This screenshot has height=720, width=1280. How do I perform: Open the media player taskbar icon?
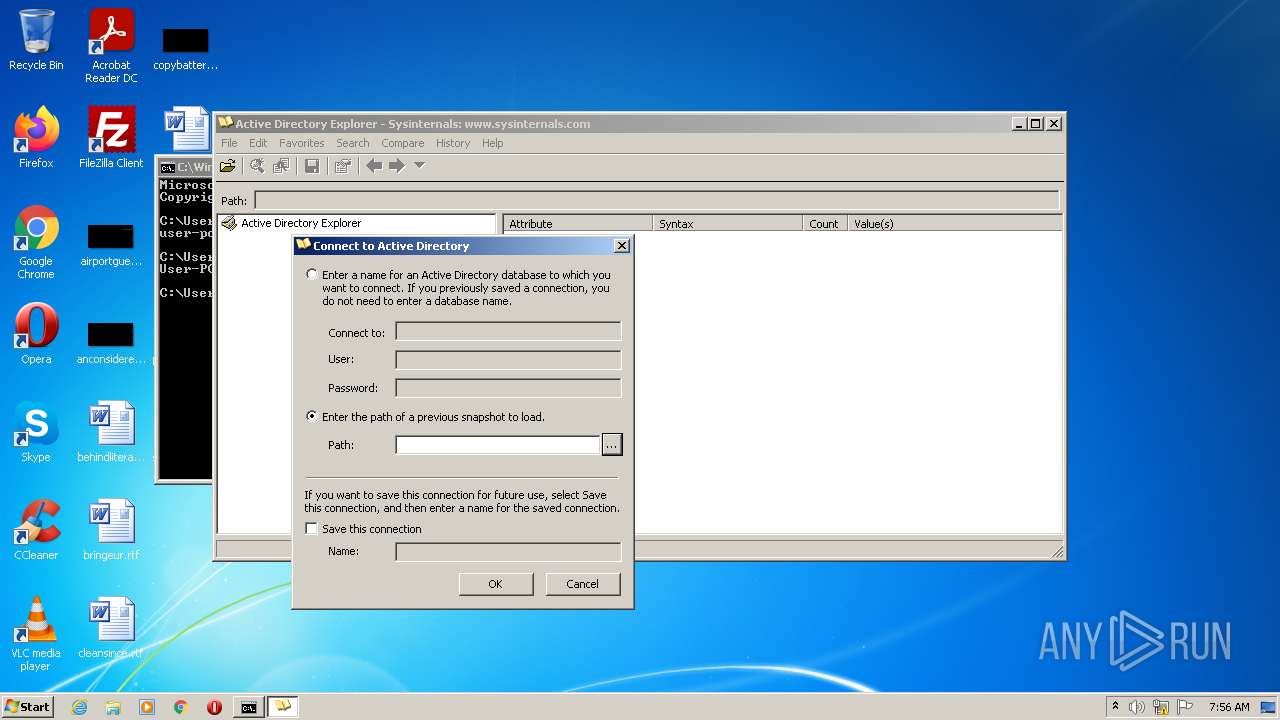tap(147, 707)
